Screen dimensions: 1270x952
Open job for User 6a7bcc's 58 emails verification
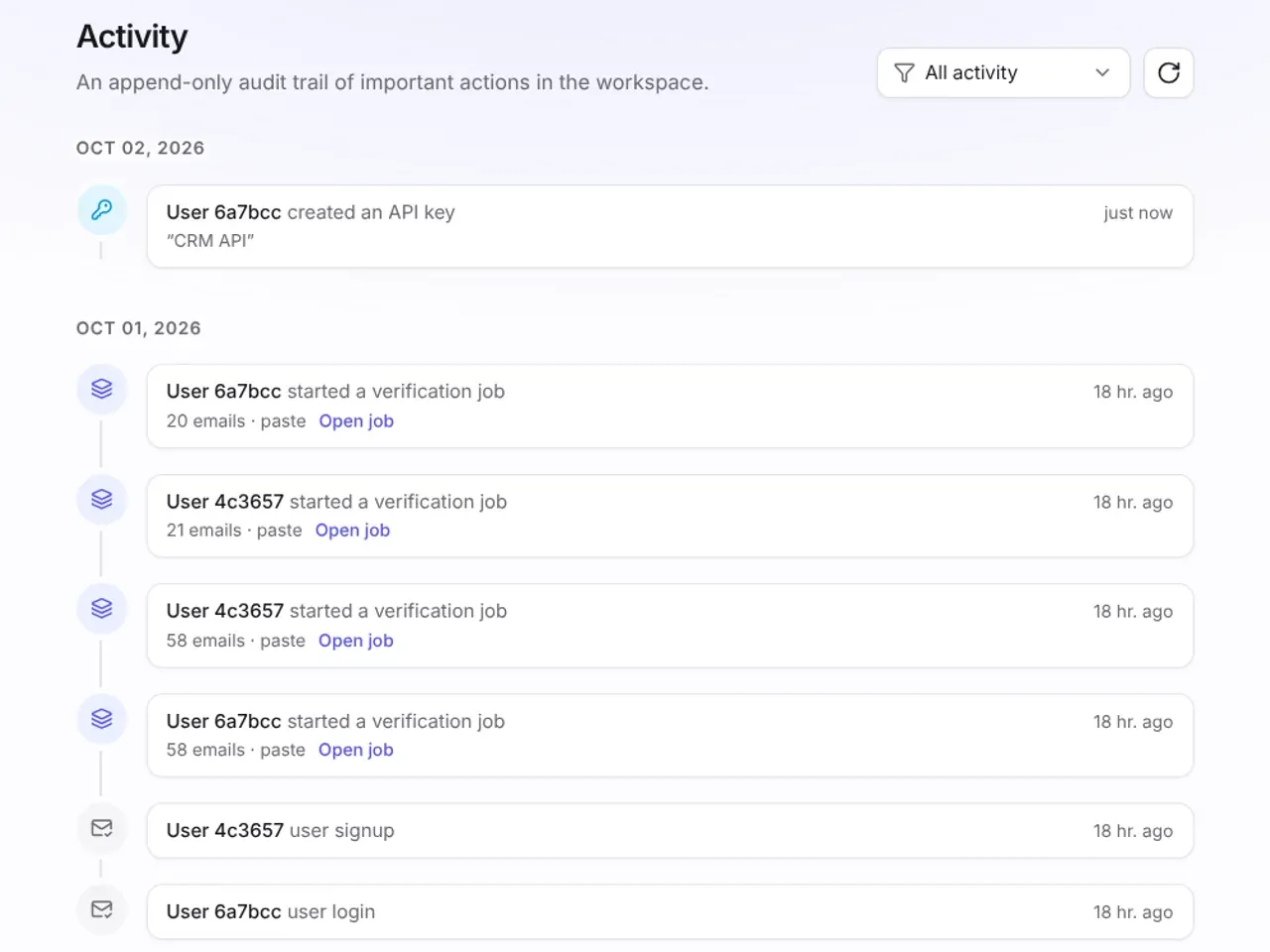pyautogui.click(x=356, y=750)
